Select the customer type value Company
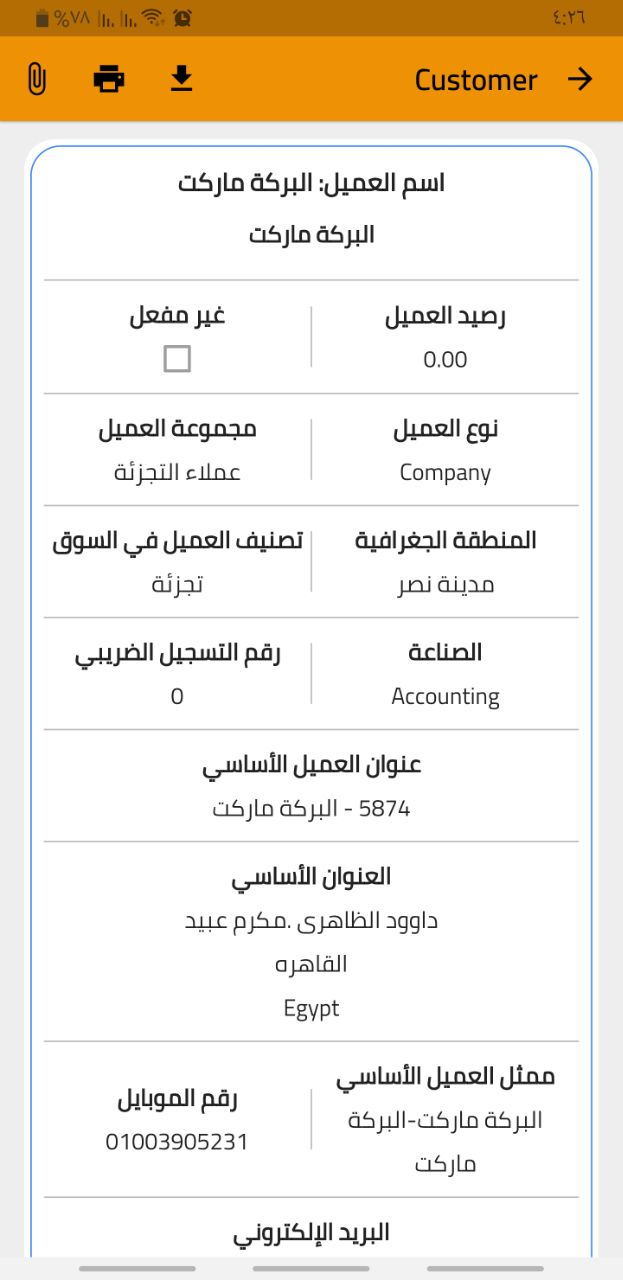Viewport: 623px width, 1280px height. click(445, 472)
